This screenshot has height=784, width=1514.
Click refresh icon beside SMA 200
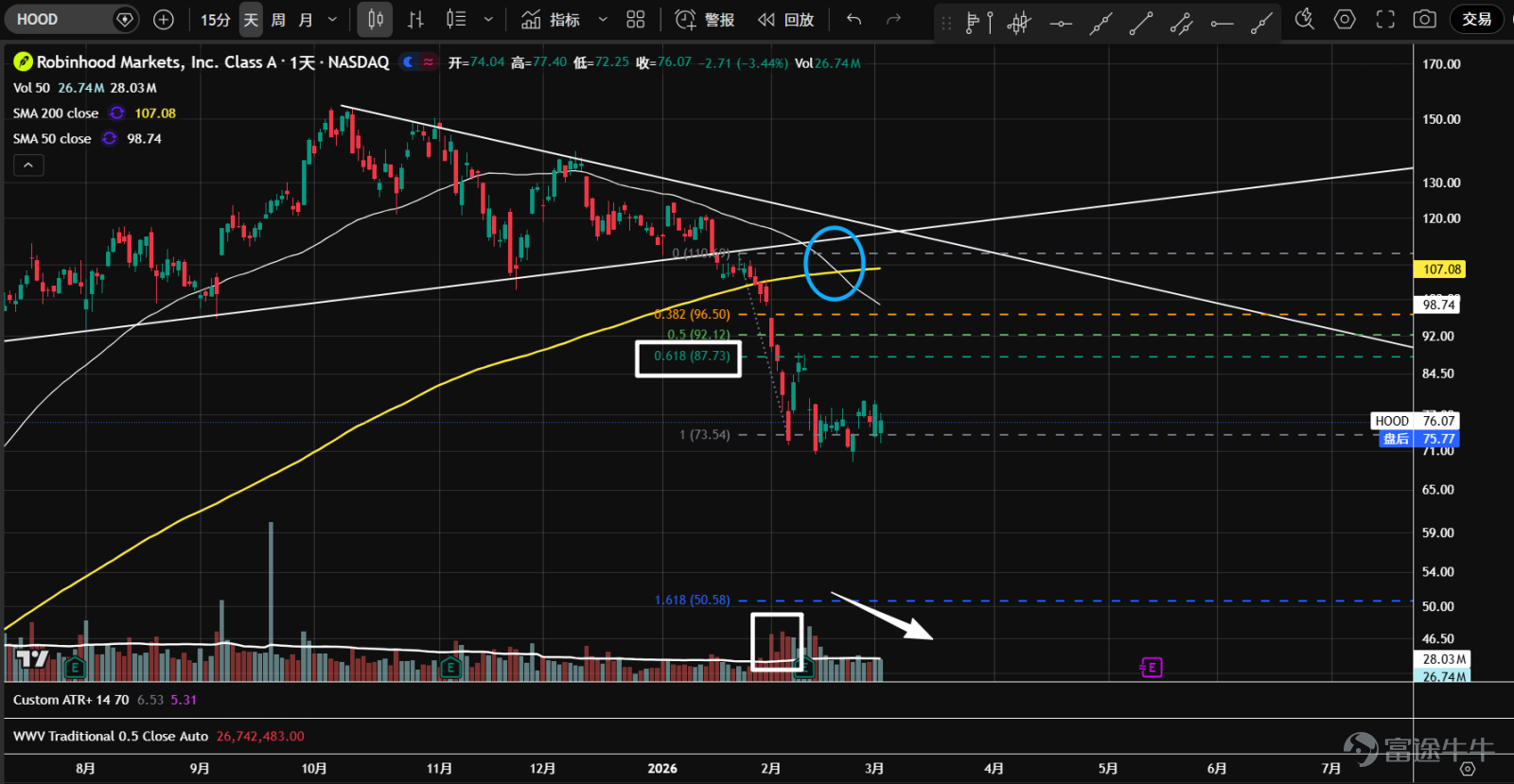pos(116,113)
